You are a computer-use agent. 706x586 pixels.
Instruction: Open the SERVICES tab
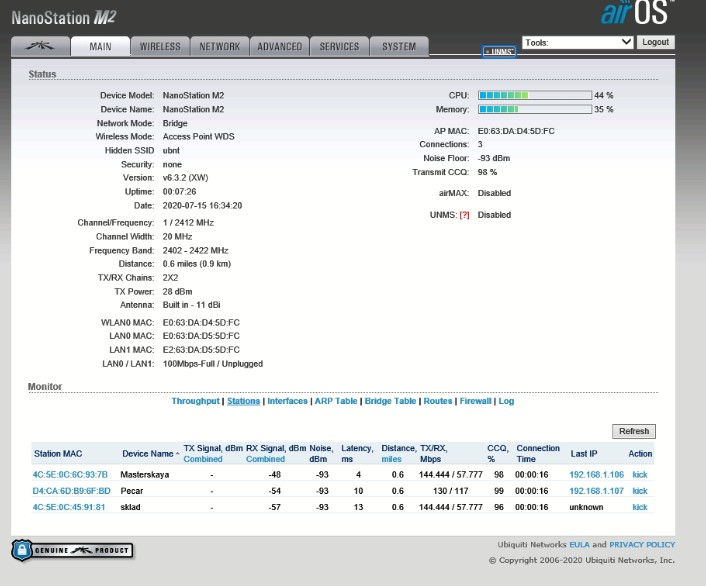pos(339,46)
